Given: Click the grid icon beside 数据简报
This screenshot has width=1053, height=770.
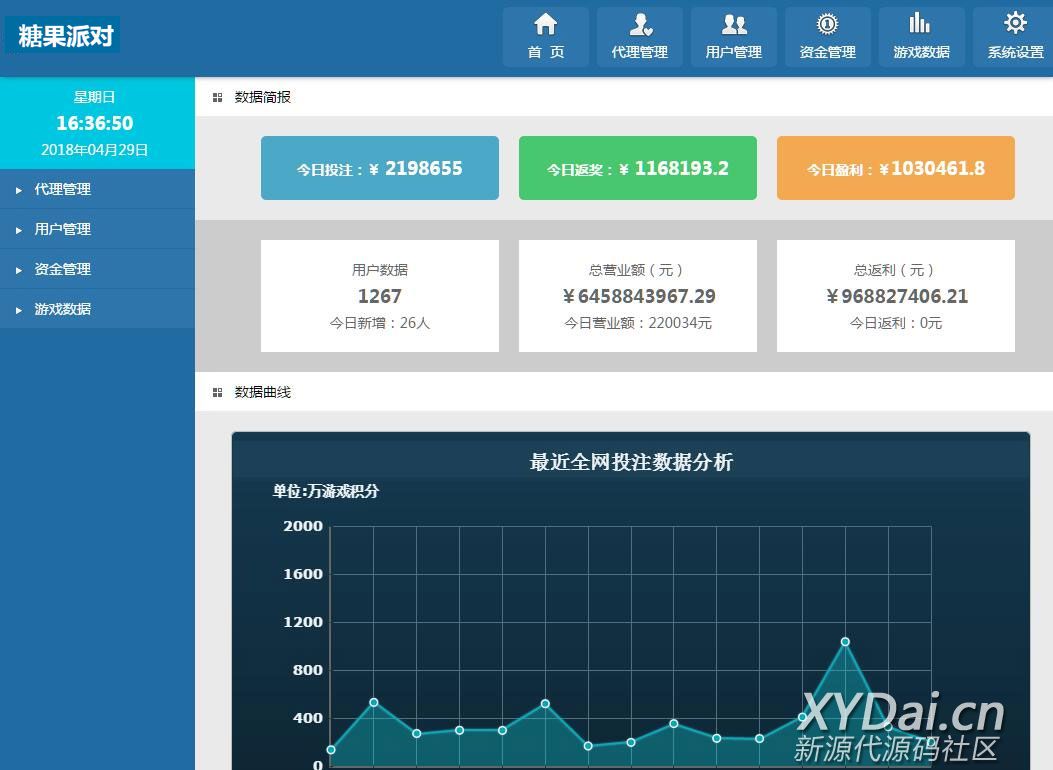Looking at the screenshot, I should click(218, 98).
